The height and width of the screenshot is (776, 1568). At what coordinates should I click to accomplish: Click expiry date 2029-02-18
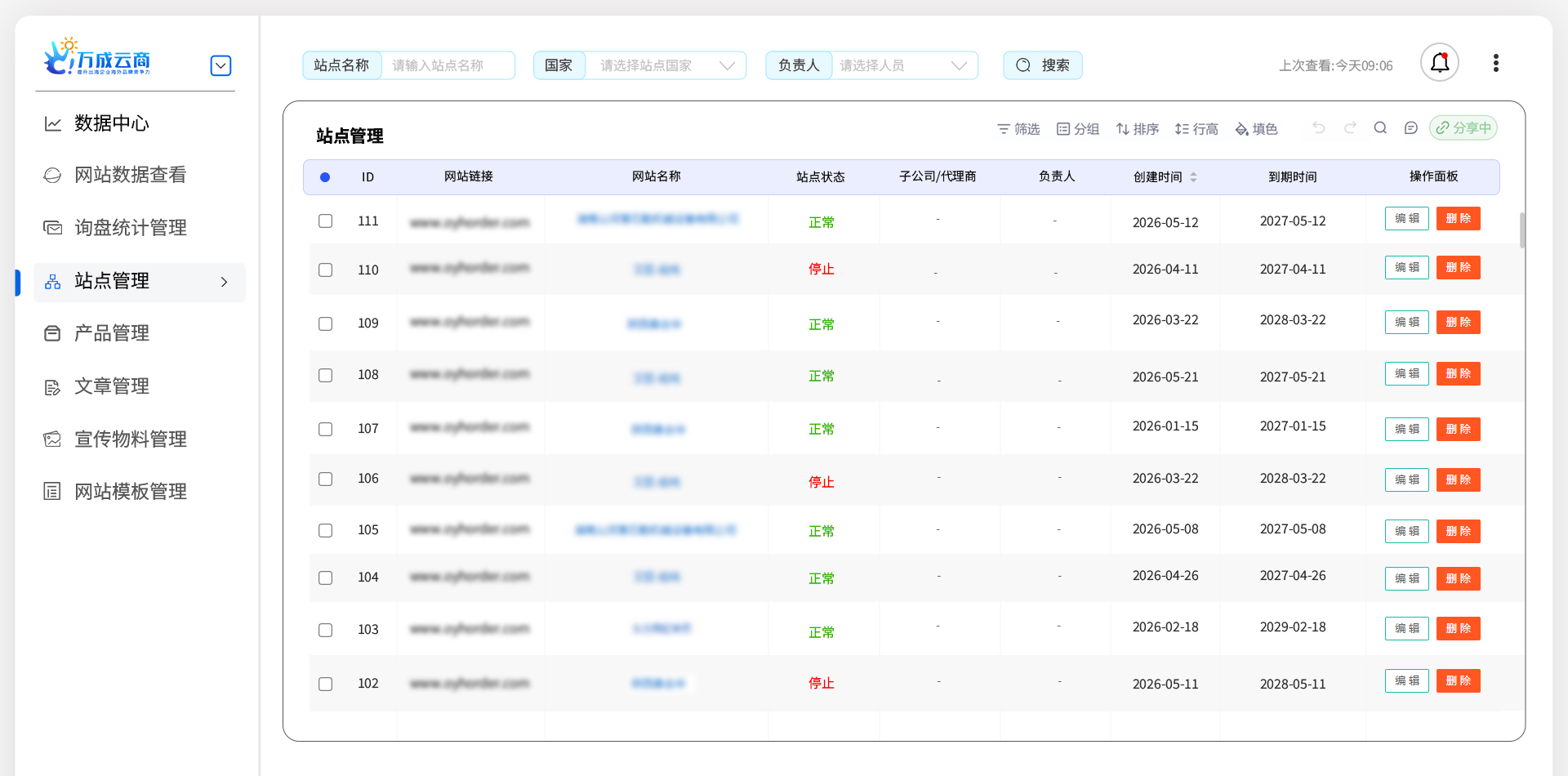(x=1293, y=627)
